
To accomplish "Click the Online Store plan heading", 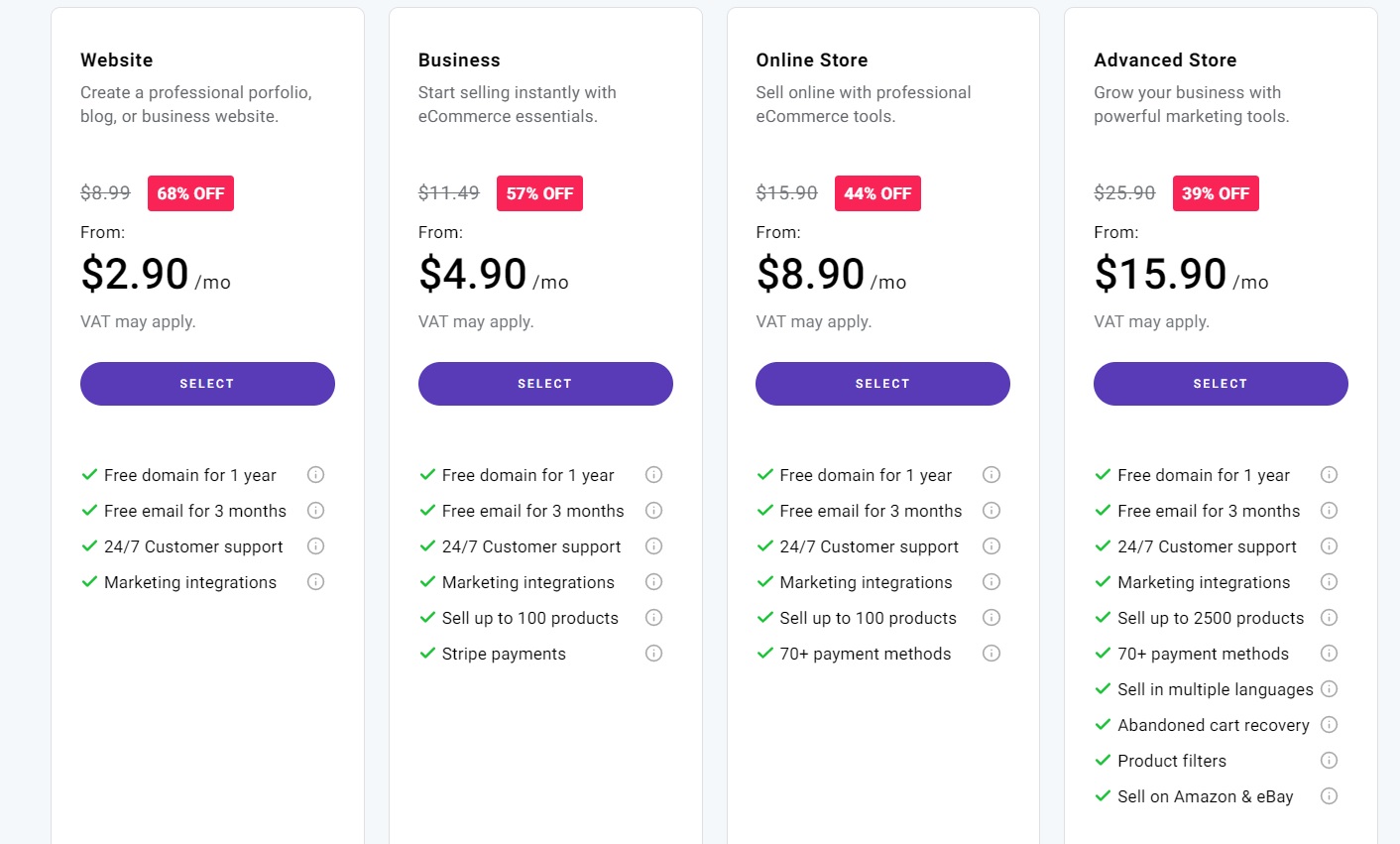I will [x=811, y=60].
